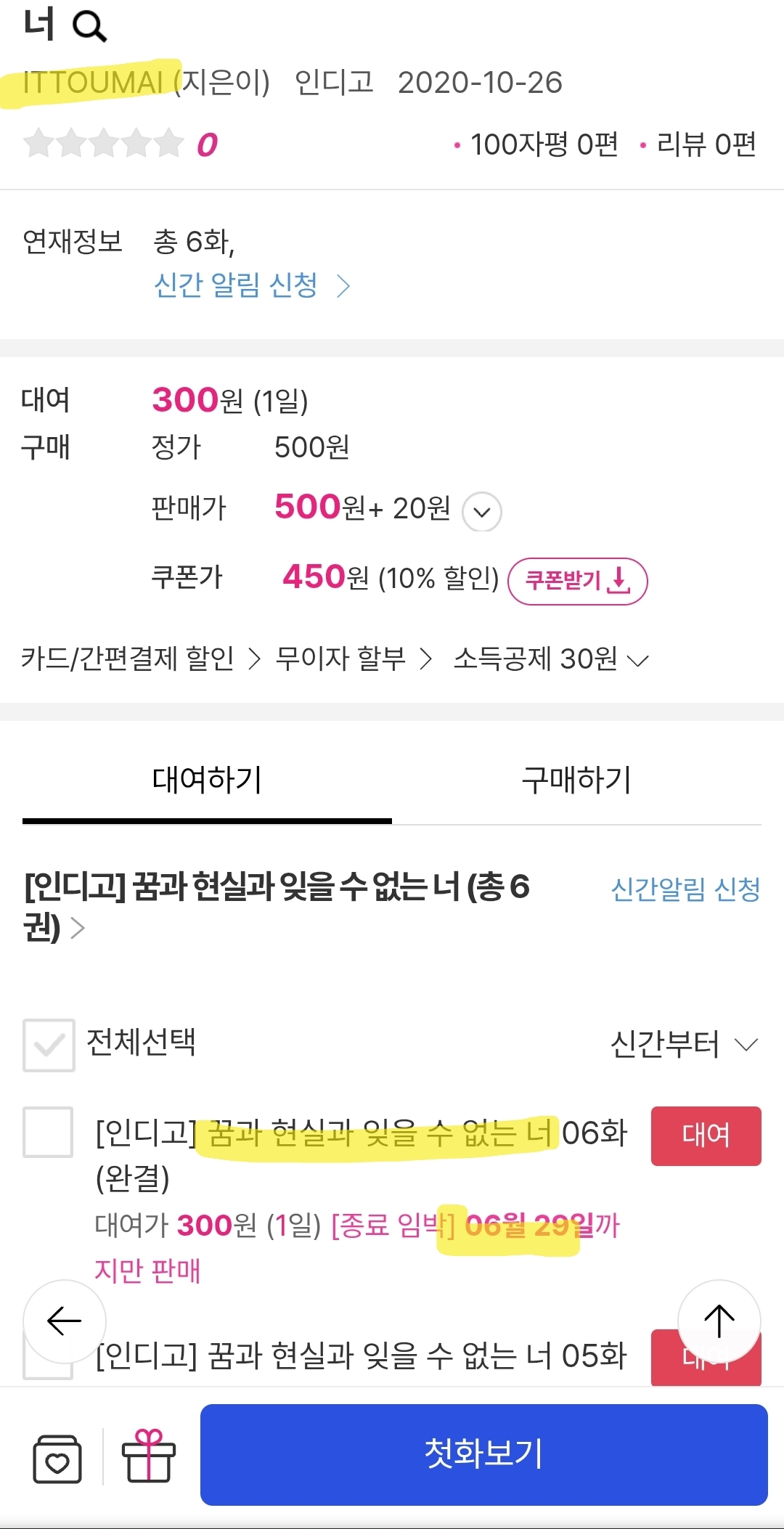Screen dimensions: 784x1529
Task: Download coupon via 쿠폰받기 button
Action: [x=577, y=581]
